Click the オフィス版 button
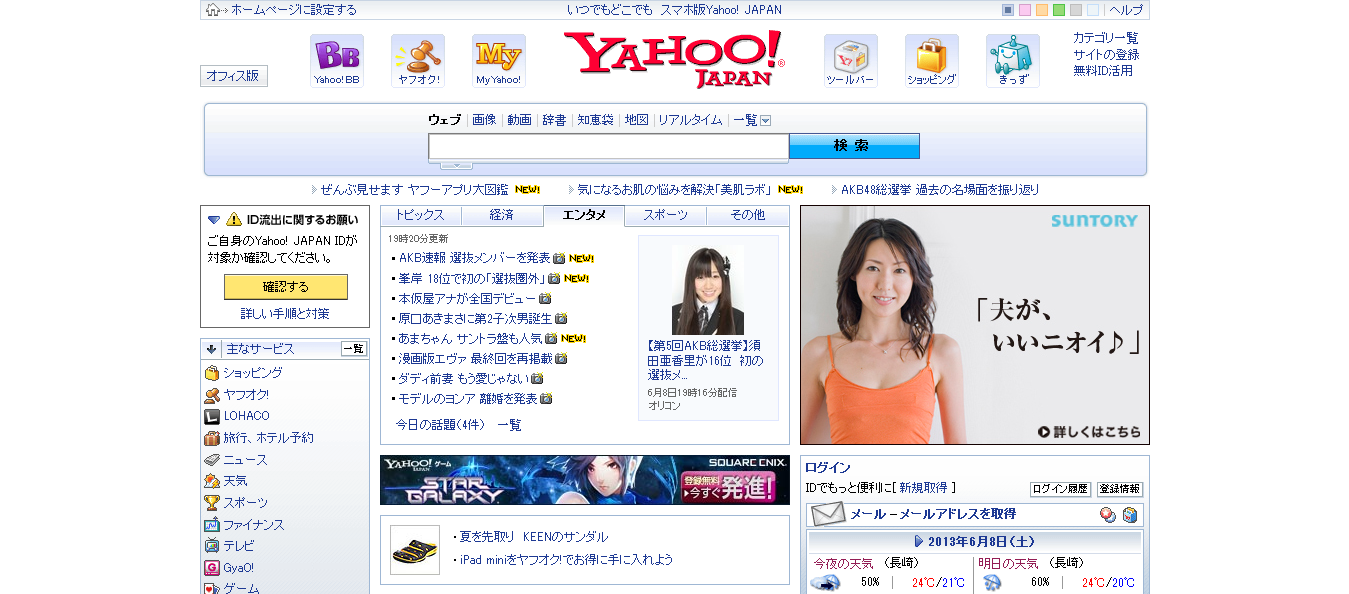Viewport: 1349px width, 594px height. coord(233,76)
